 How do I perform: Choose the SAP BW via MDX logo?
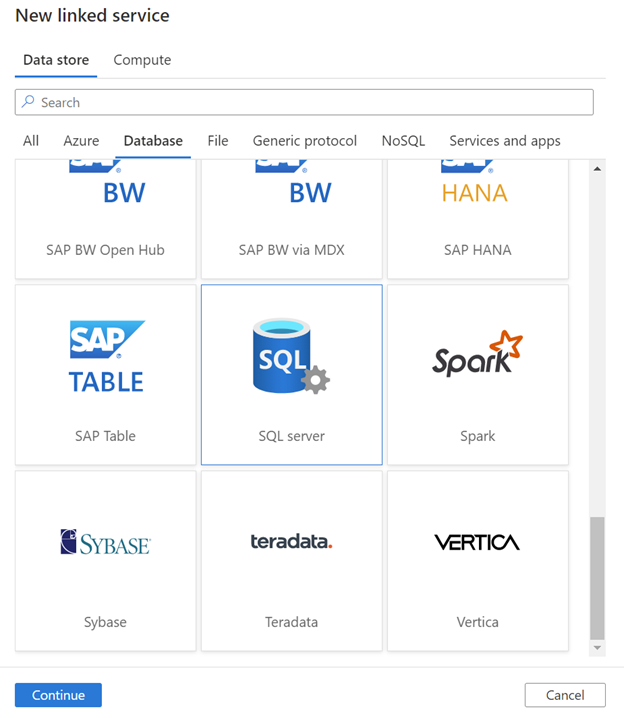click(x=293, y=182)
